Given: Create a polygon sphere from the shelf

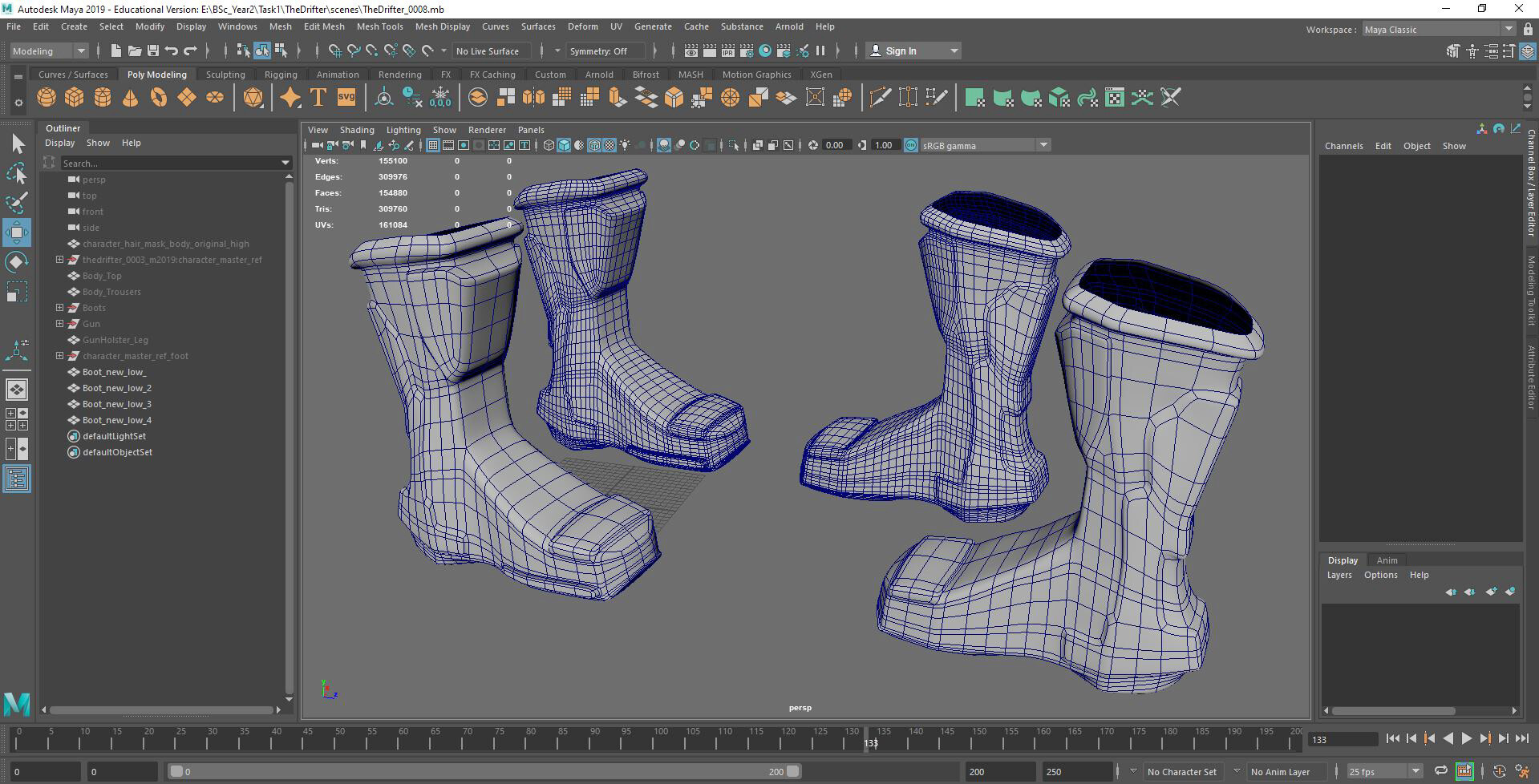Looking at the screenshot, I should [x=47, y=97].
